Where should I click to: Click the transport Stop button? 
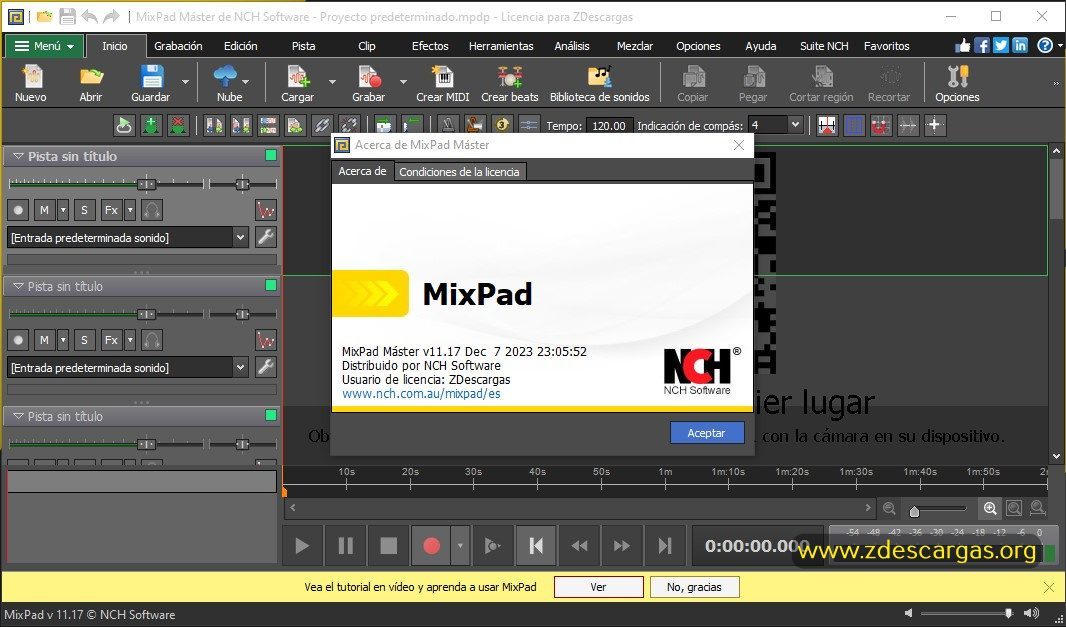(388, 545)
